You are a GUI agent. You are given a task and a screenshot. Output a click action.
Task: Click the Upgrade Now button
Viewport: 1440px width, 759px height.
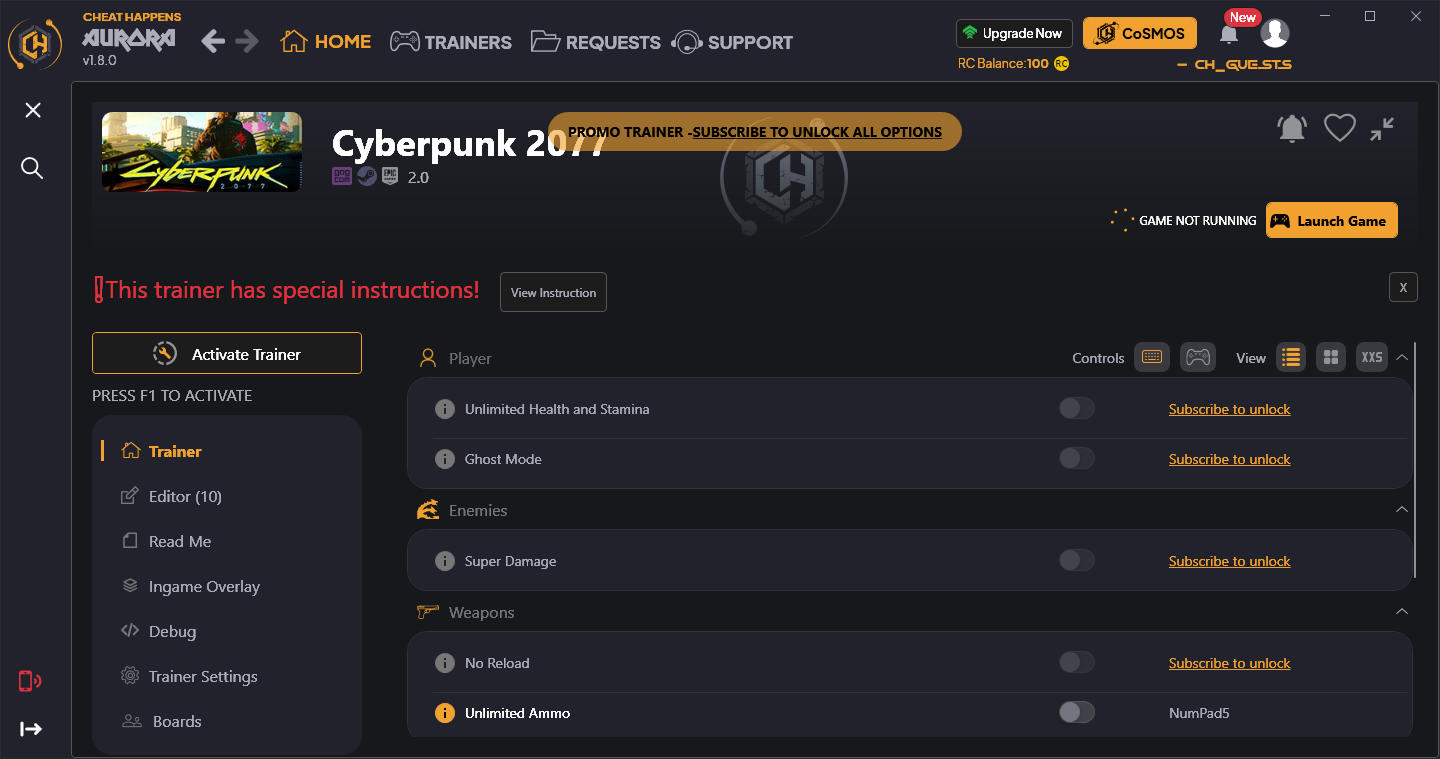click(1014, 33)
